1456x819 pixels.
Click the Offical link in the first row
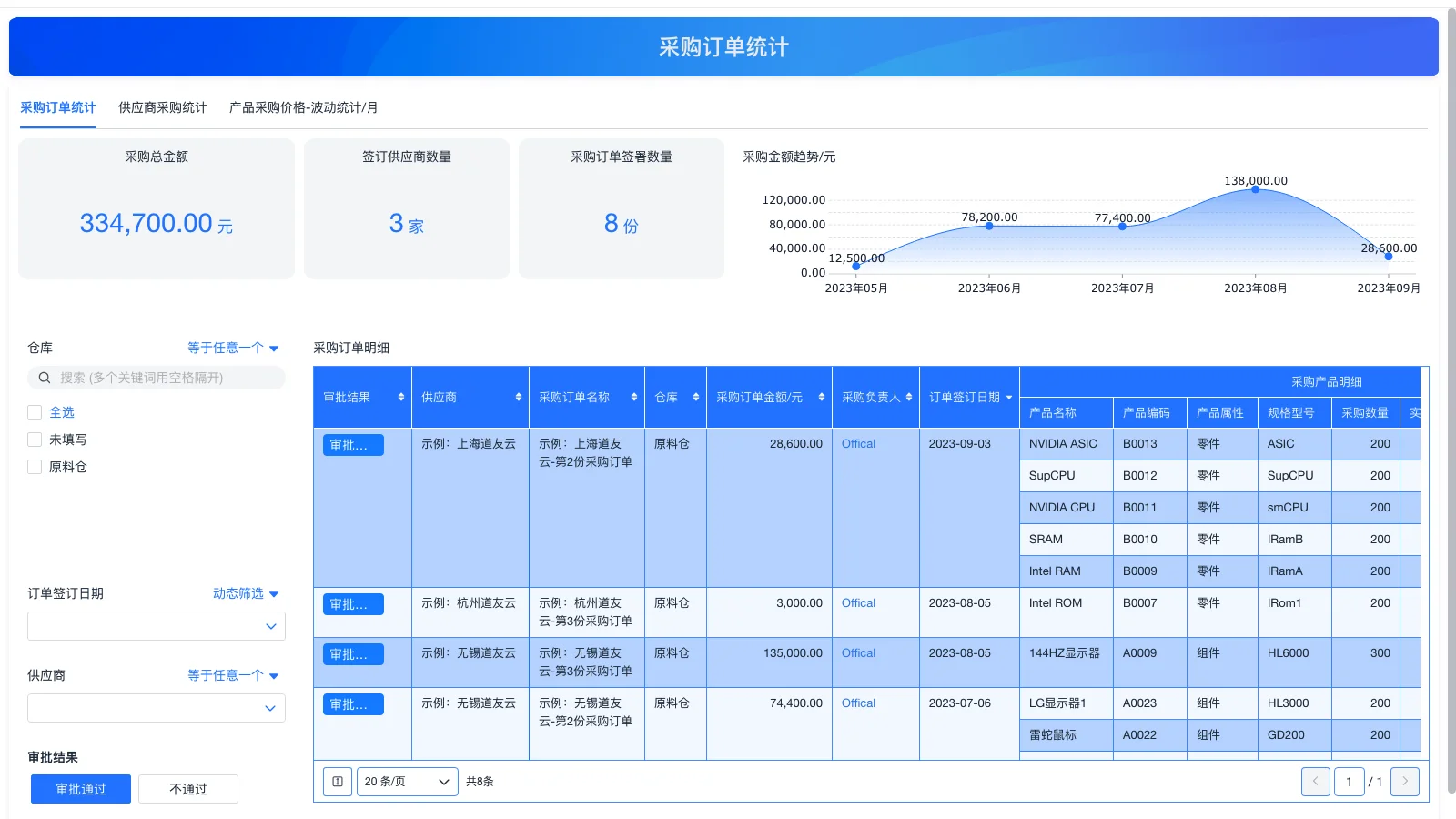[x=857, y=443]
